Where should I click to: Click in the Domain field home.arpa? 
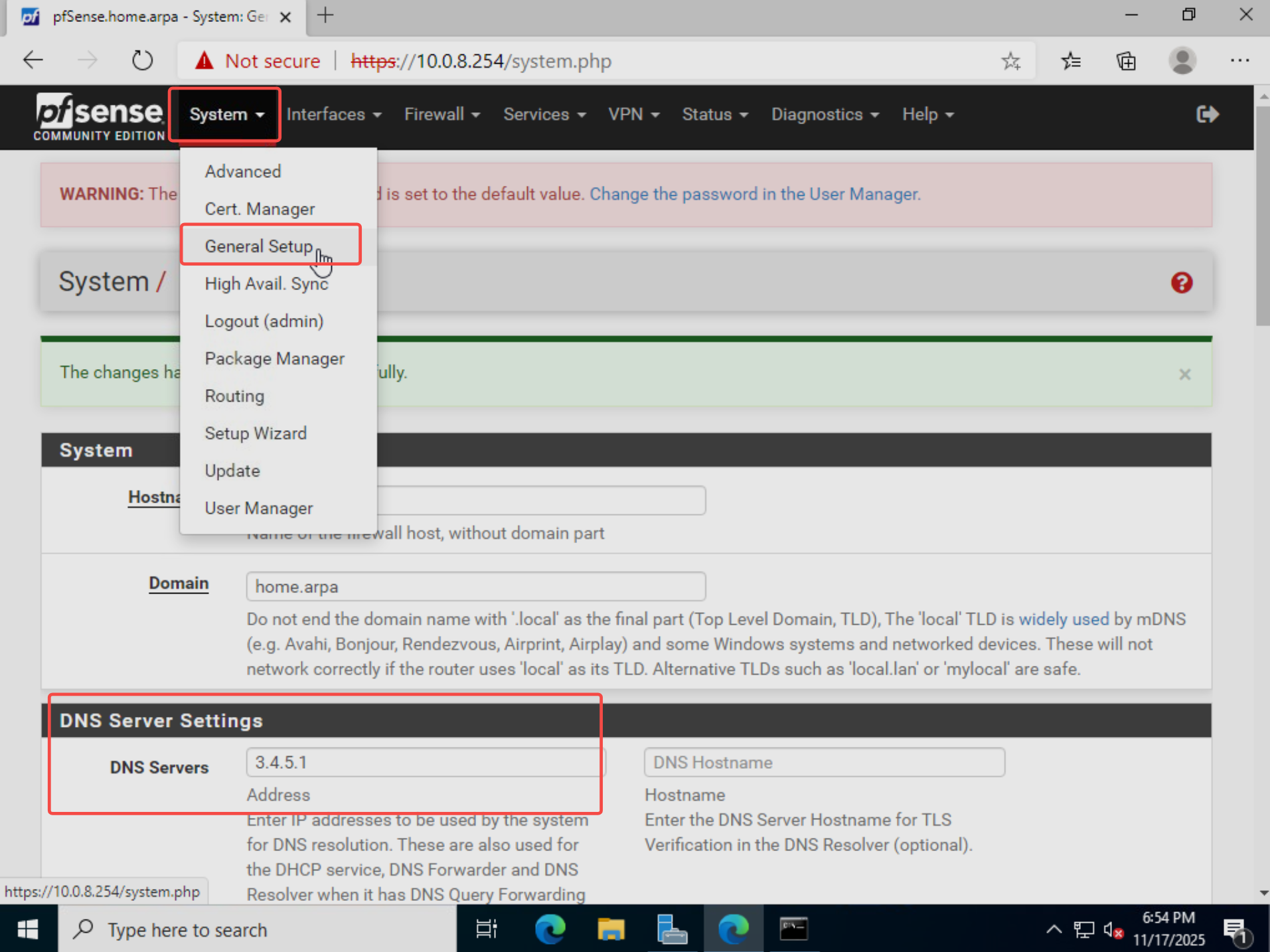click(475, 587)
